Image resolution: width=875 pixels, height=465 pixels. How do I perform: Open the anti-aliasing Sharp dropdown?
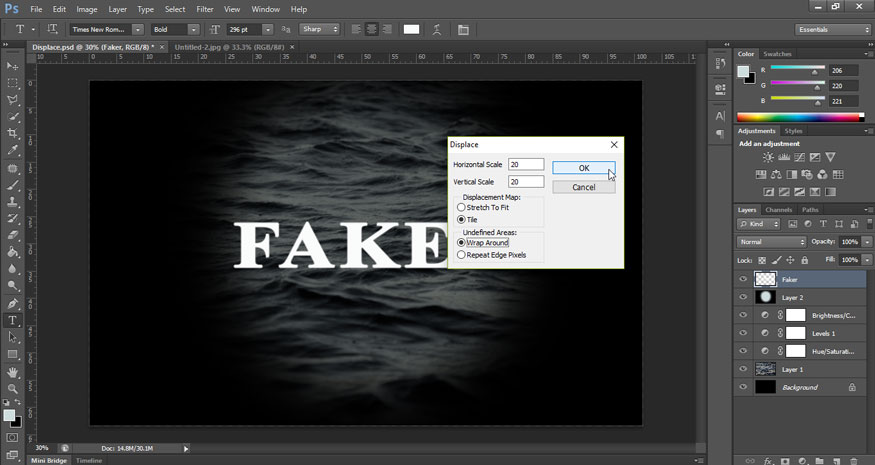click(320, 29)
